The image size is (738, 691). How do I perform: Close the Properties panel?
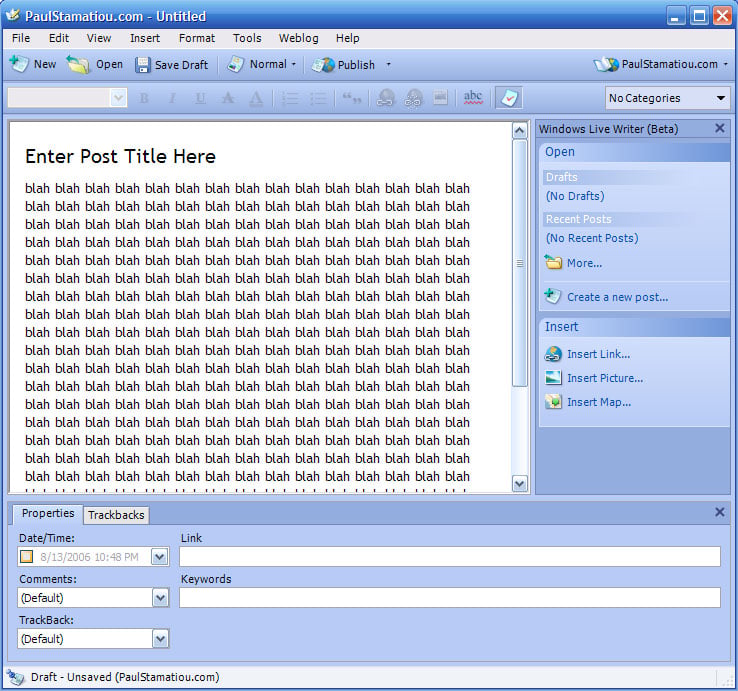click(720, 512)
